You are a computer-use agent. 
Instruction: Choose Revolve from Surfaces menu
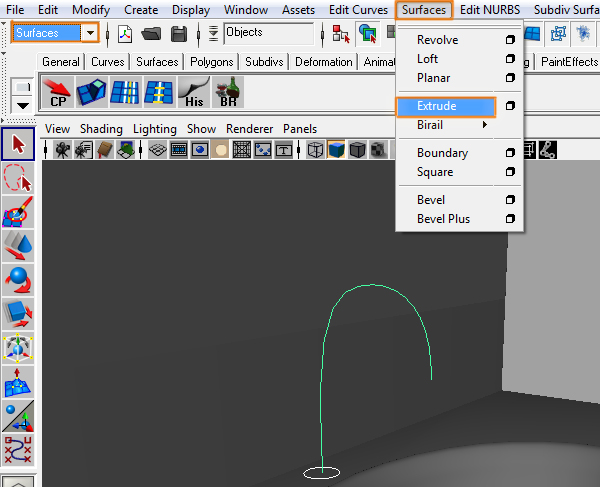point(437,40)
